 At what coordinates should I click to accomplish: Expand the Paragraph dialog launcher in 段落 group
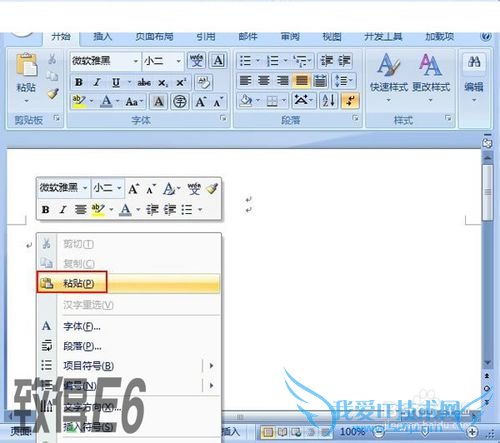pyautogui.click(x=356, y=118)
